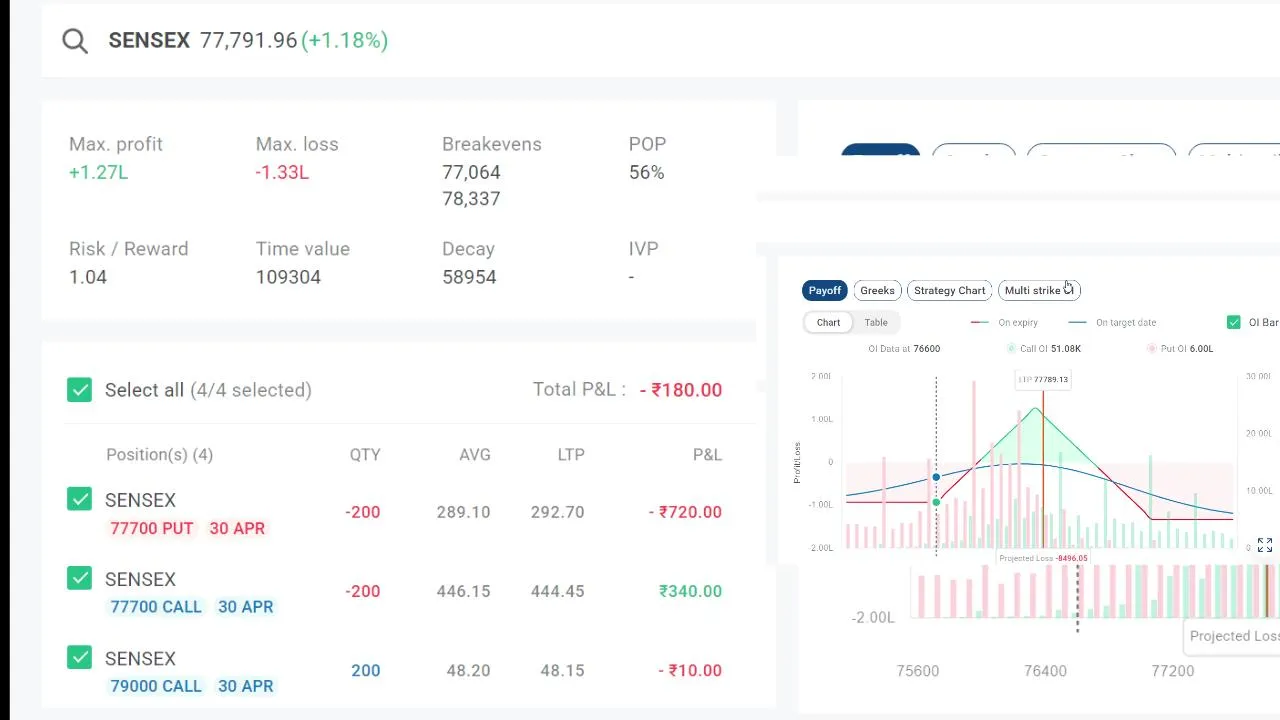Click the P&L column header
This screenshot has width=1280, height=720.
click(707, 454)
